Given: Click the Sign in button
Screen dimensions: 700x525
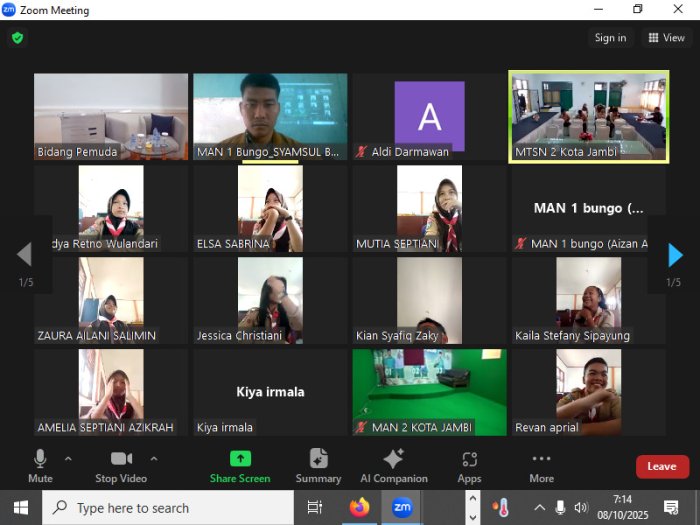Looking at the screenshot, I should tap(610, 38).
